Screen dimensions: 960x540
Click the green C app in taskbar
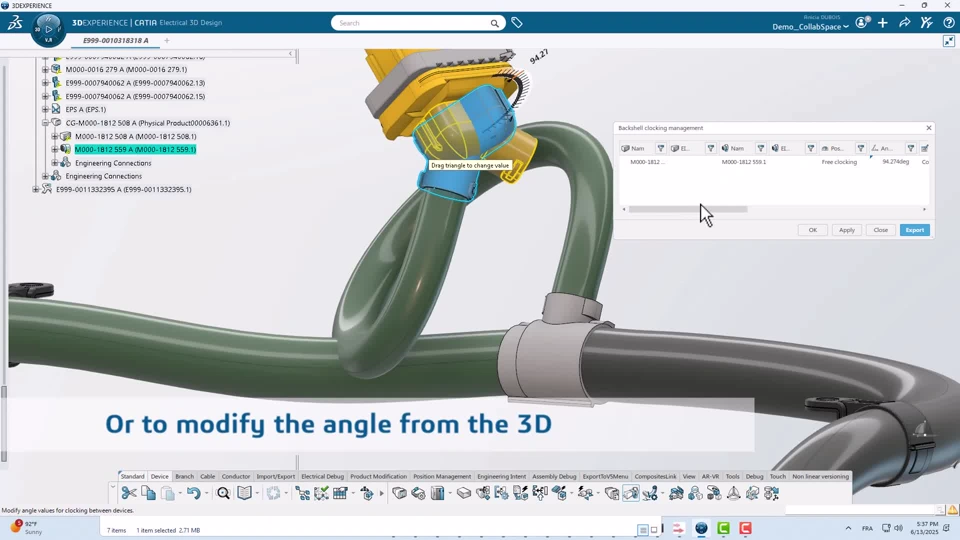click(723, 528)
